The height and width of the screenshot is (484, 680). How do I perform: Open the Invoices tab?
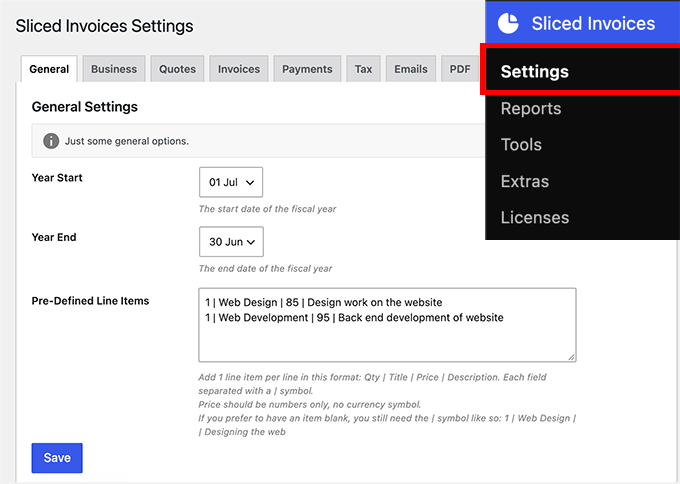[239, 69]
